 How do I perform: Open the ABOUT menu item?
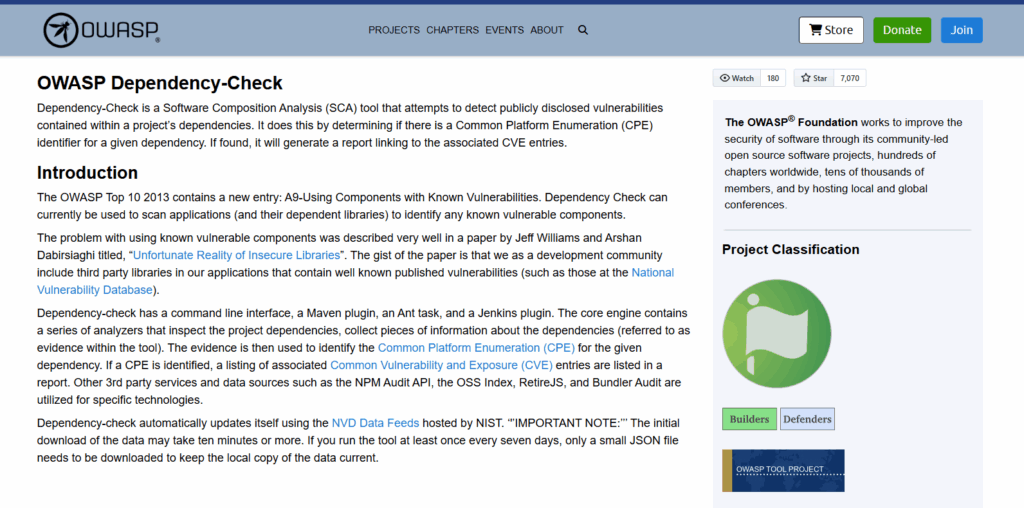click(x=547, y=30)
